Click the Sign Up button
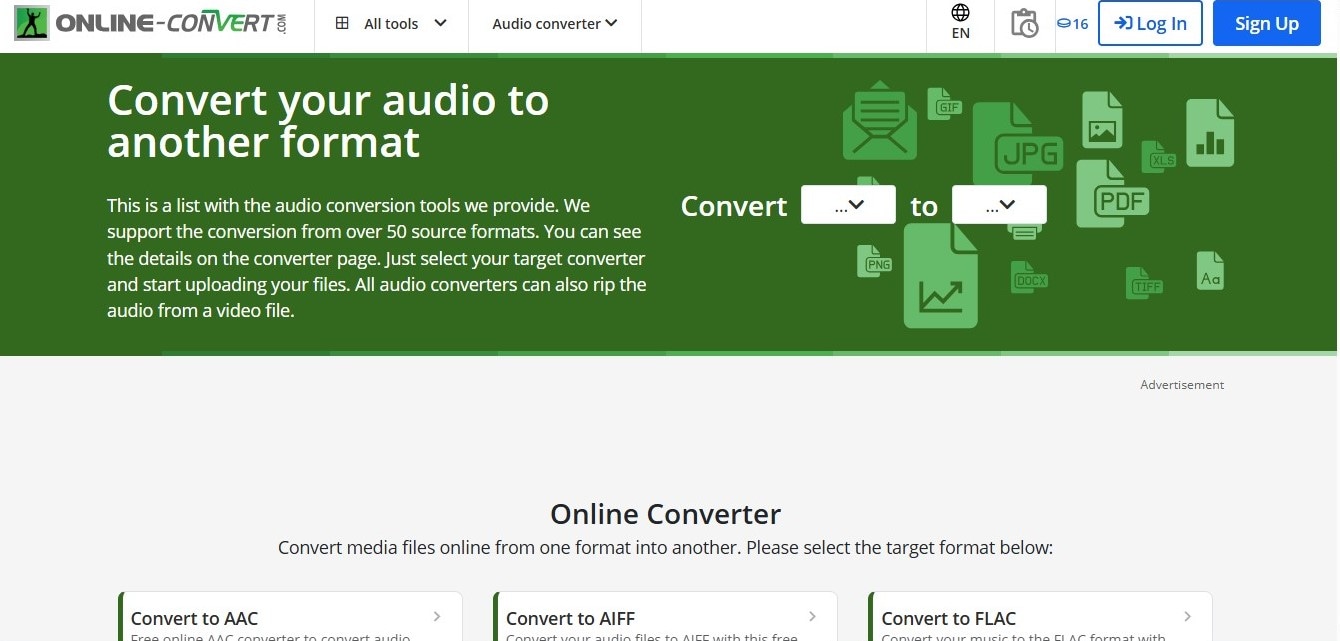Screen dimensions: 1340x641 pos(1266,24)
